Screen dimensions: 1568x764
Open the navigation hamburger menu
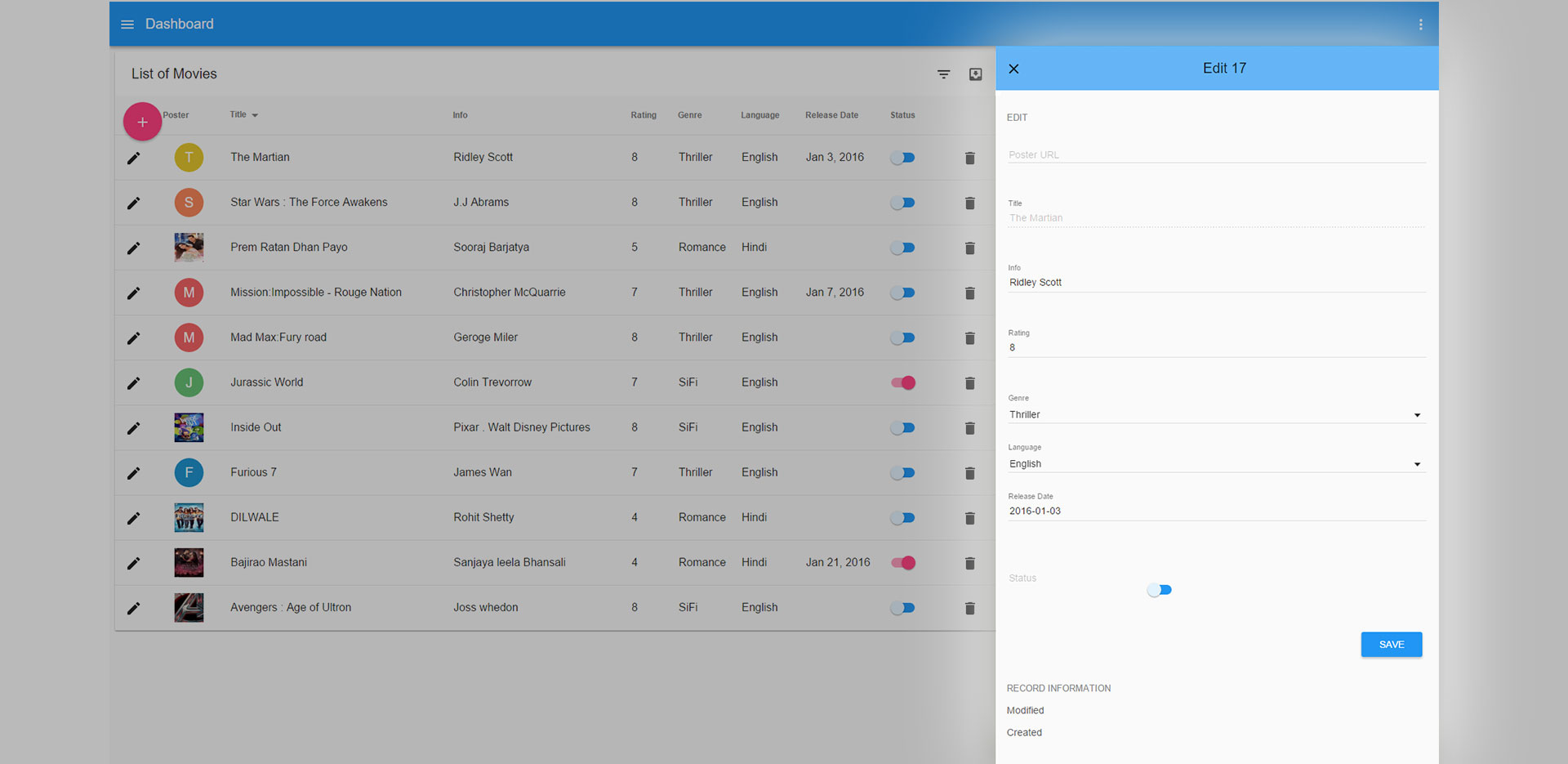(127, 24)
